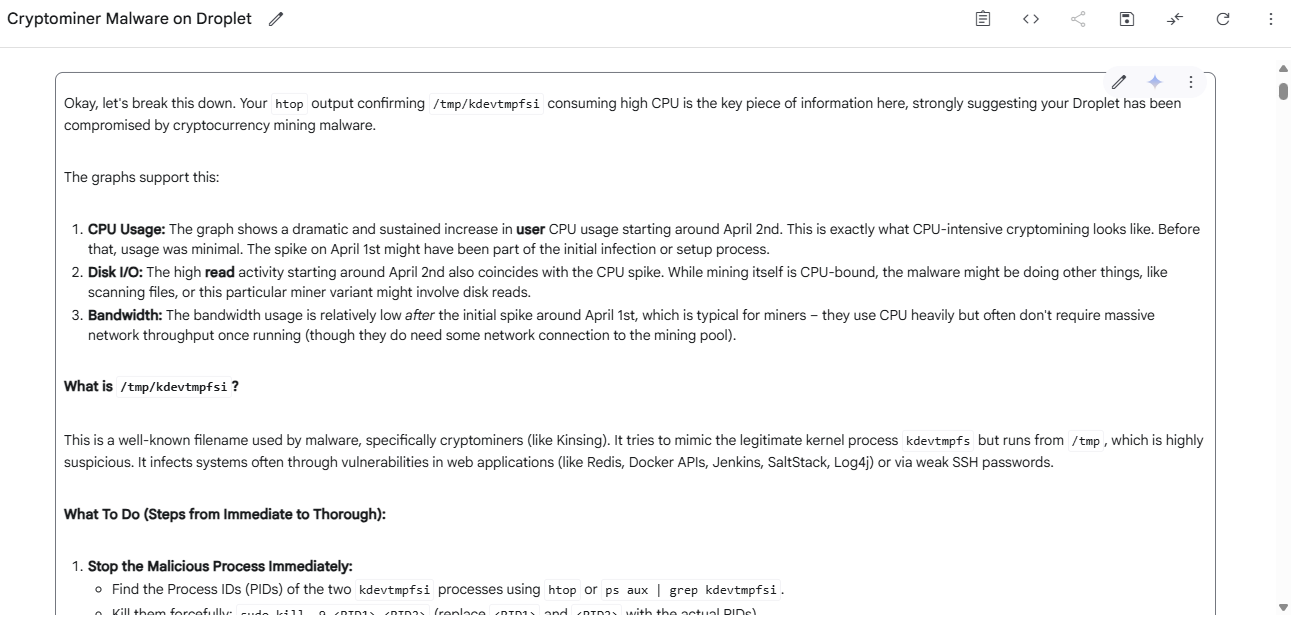Click the "Stop the Malicious Process Immediately" heading
Image resolution: width=1296 pixels, height=623 pixels.
coord(220,567)
